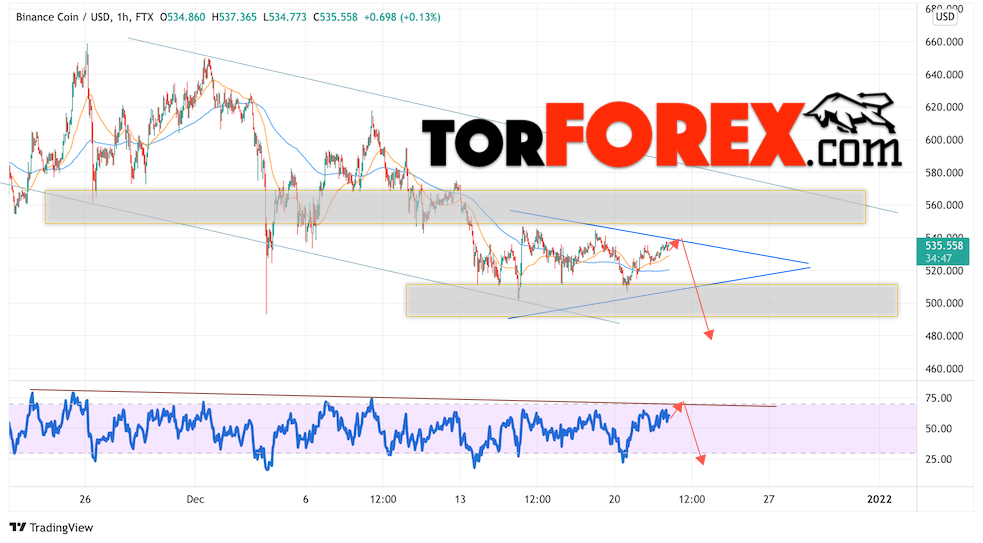
Task: Click the FTX exchange label
Action: [144, 18]
